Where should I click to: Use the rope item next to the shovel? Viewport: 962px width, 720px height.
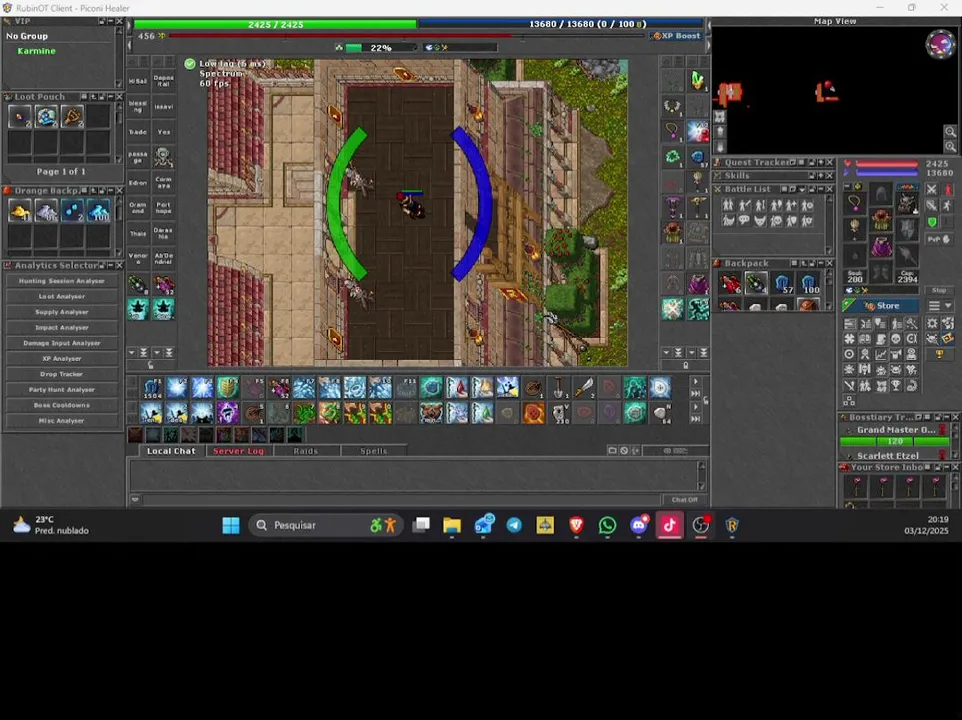click(x=533, y=388)
